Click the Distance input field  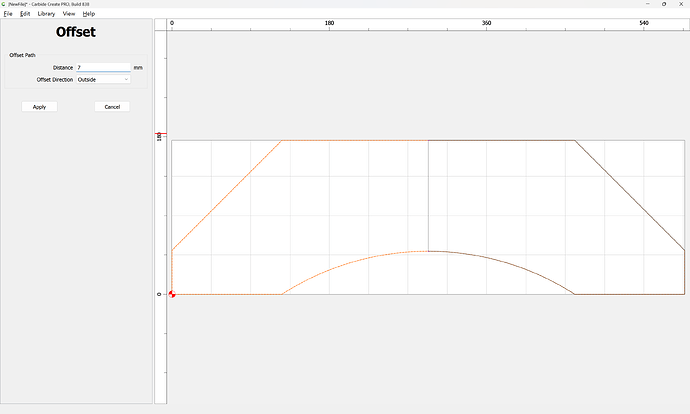(102, 67)
